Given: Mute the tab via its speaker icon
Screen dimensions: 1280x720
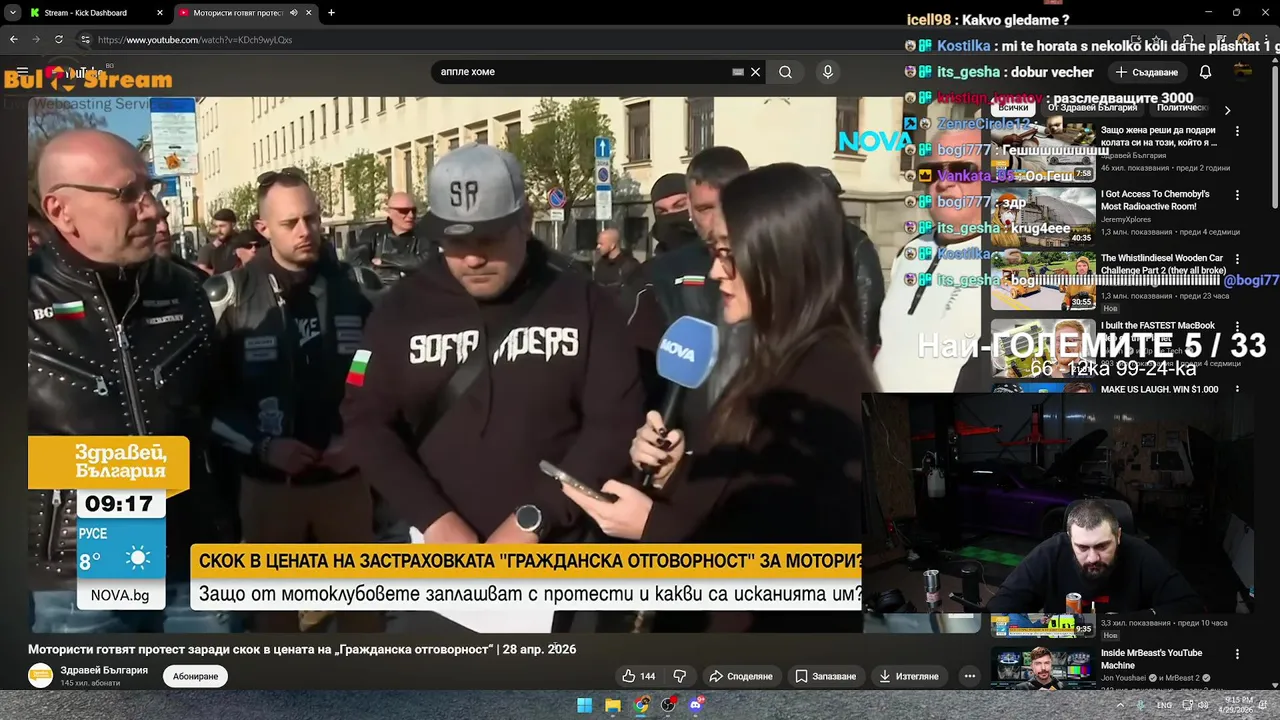Looking at the screenshot, I should click(293, 13).
